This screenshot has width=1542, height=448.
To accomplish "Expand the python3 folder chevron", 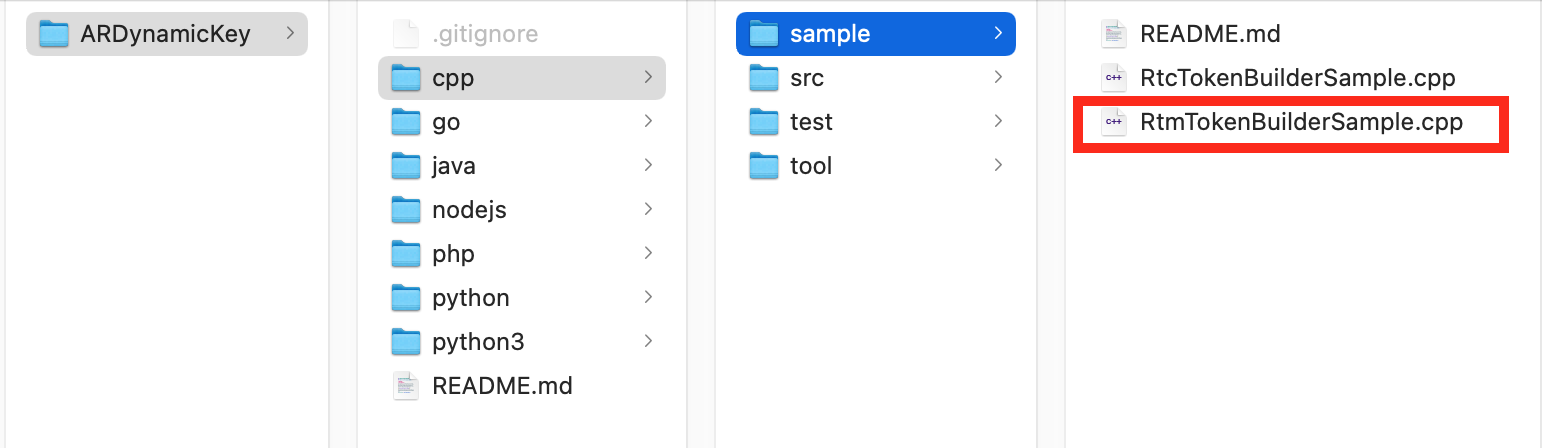I will pyautogui.click(x=649, y=341).
